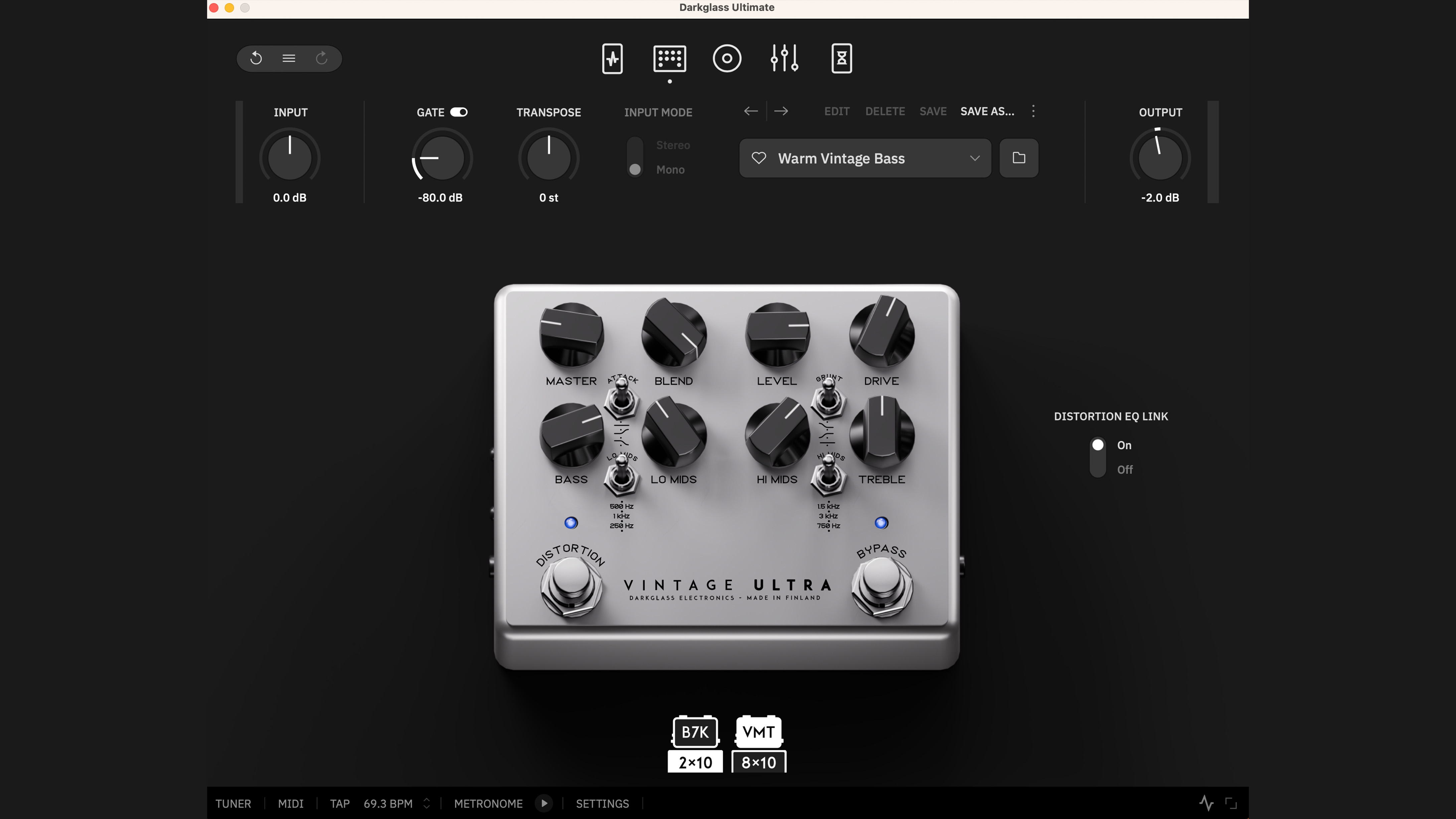
Task: Click the SAVE preset button
Action: [933, 111]
